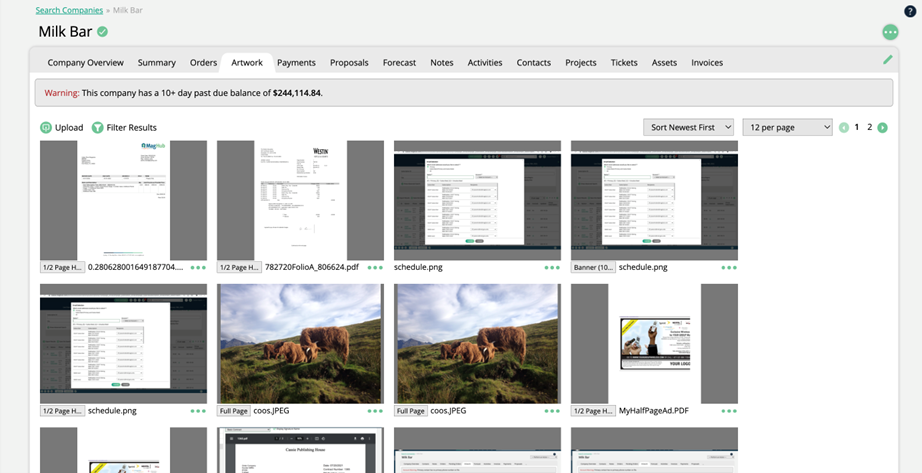Click the verified checkmark beside Milk Bar
Image resolution: width=922 pixels, height=473 pixels.
click(103, 32)
